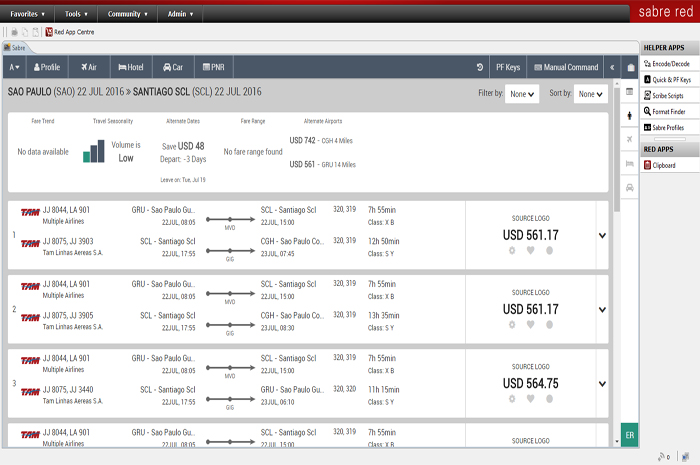Click the green ER button
The image size is (700, 465).
click(629, 435)
